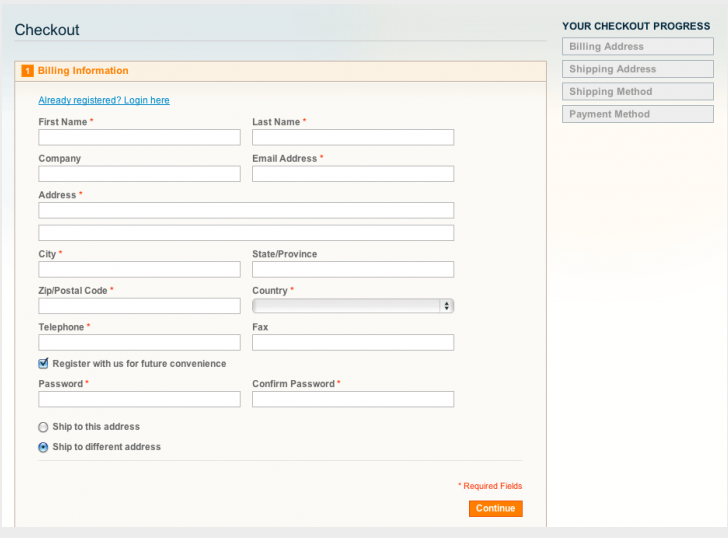Click the Checkout page heading
The height and width of the screenshot is (538, 728).
point(47,30)
